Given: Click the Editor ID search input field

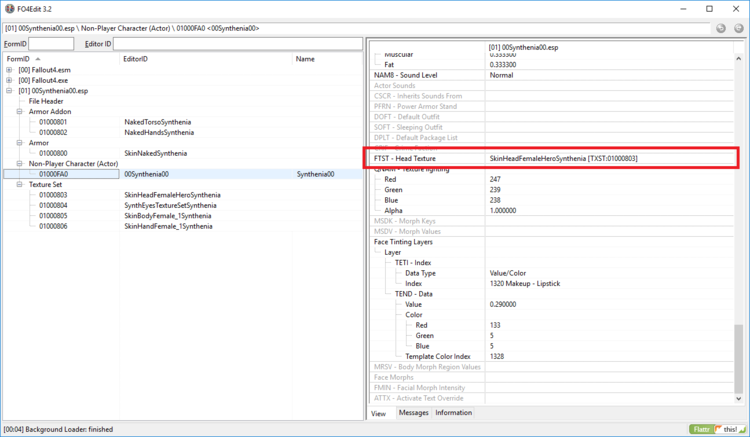Looking at the screenshot, I should (238, 44).
